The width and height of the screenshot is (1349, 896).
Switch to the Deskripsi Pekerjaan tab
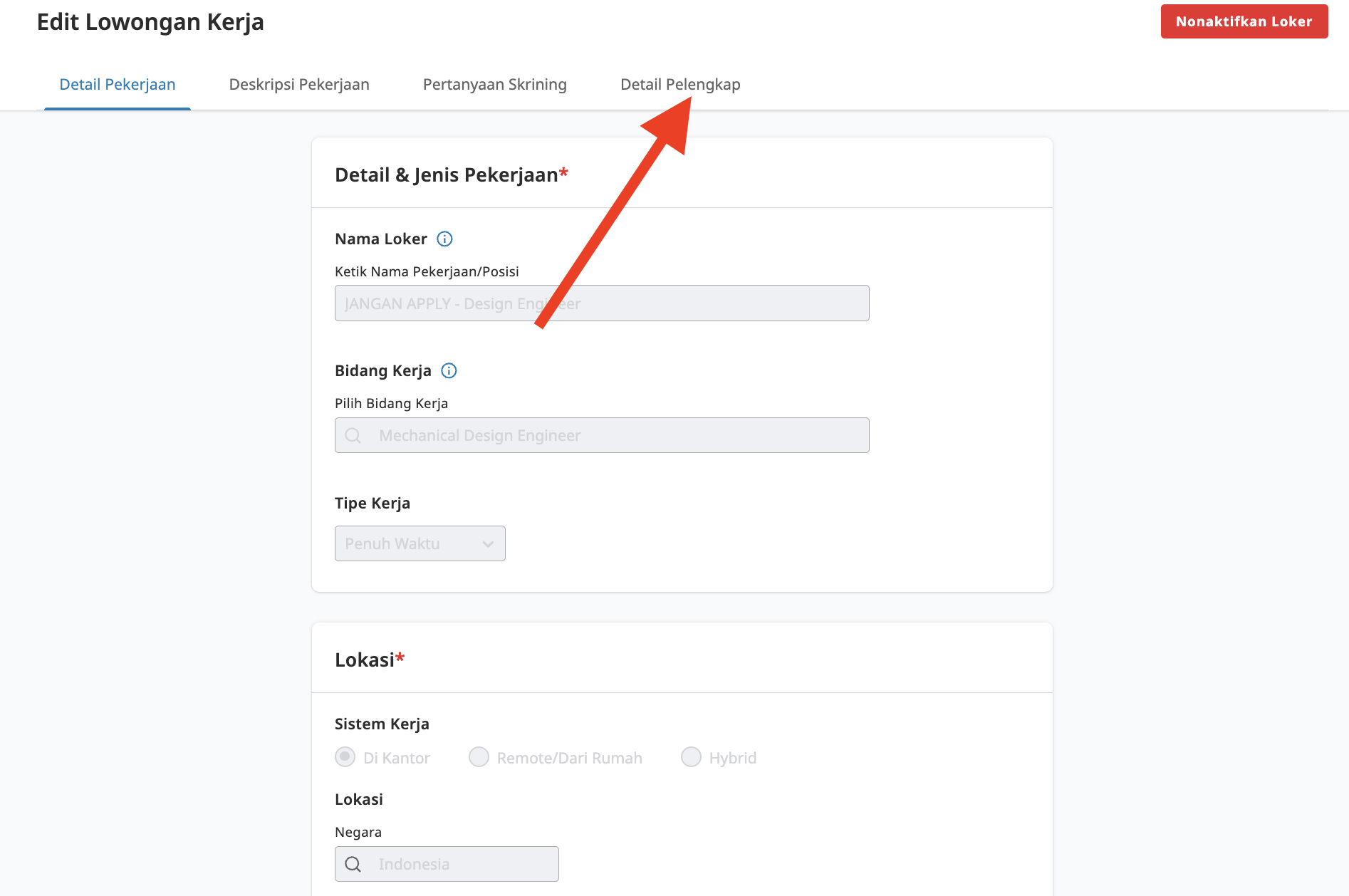tap(299, 85)
